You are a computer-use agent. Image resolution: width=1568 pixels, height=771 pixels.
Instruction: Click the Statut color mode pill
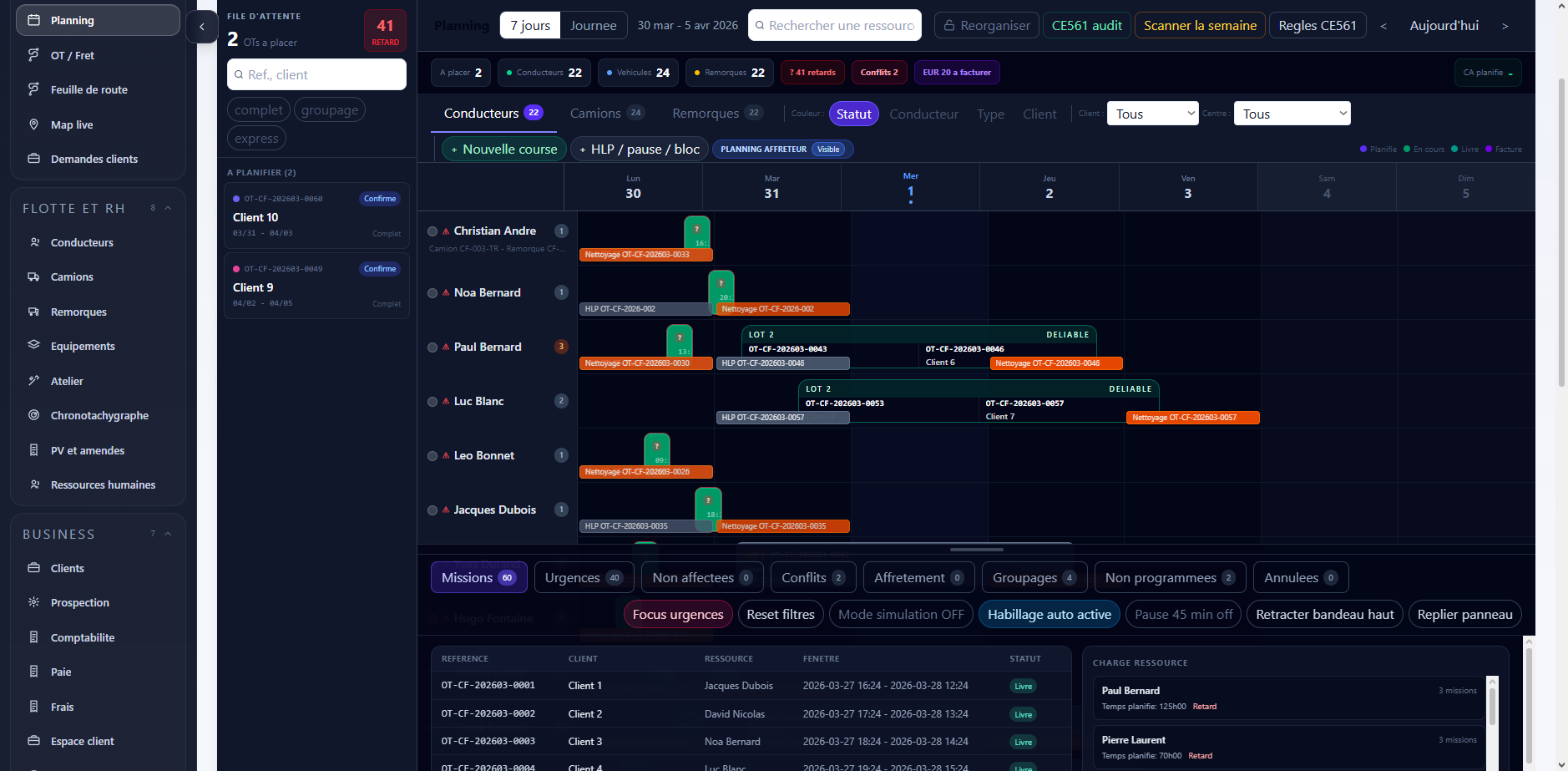[x=853, y=114]
